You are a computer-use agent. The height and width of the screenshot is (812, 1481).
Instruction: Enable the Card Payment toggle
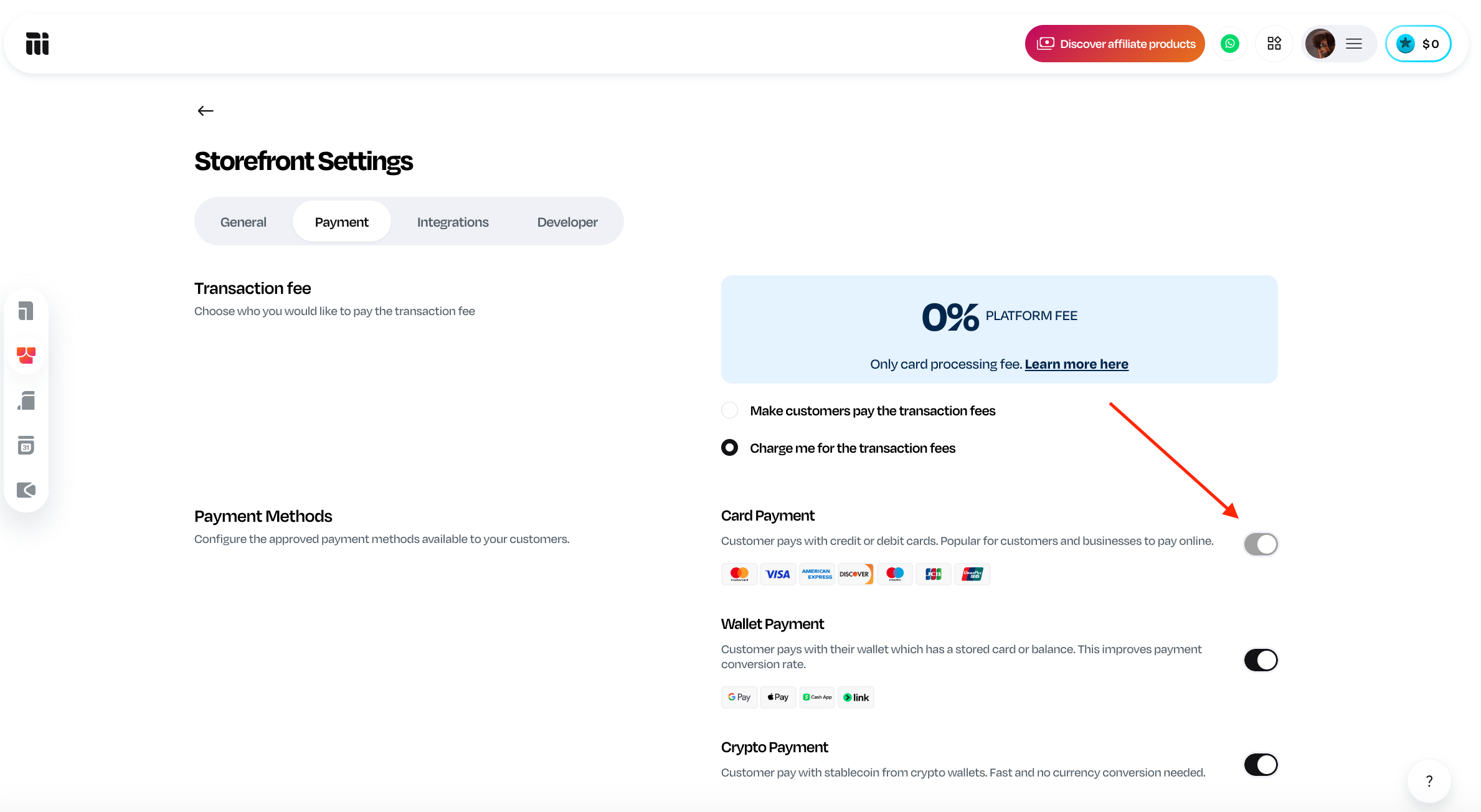[x=1261, y=544]
